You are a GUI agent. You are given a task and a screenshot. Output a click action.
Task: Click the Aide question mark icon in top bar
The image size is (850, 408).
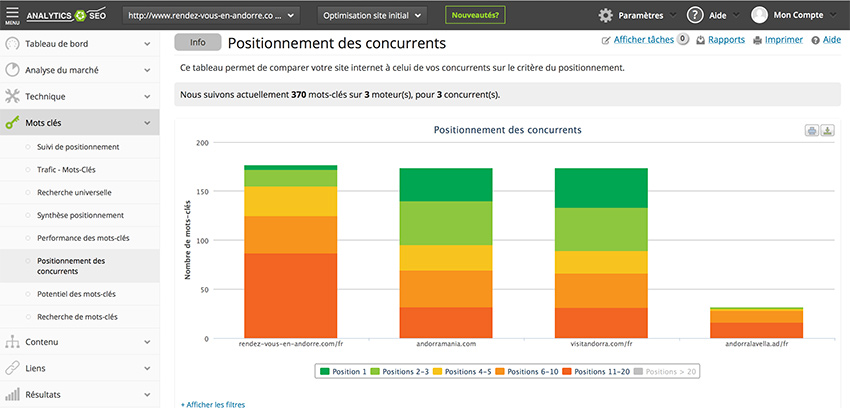tap(695, 16)
